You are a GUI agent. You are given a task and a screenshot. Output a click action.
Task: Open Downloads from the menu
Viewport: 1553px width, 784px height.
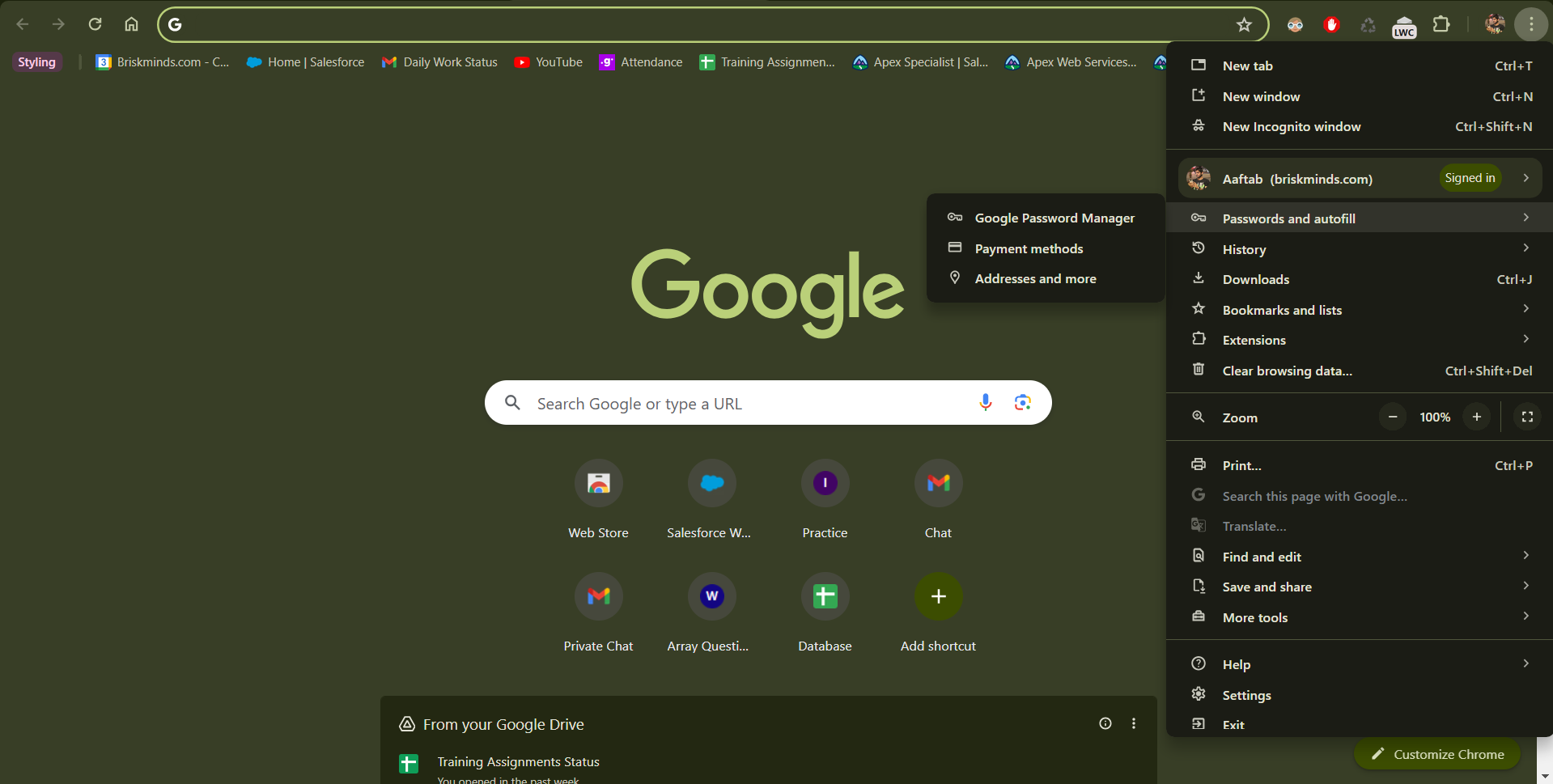[x=1359, y=279]
